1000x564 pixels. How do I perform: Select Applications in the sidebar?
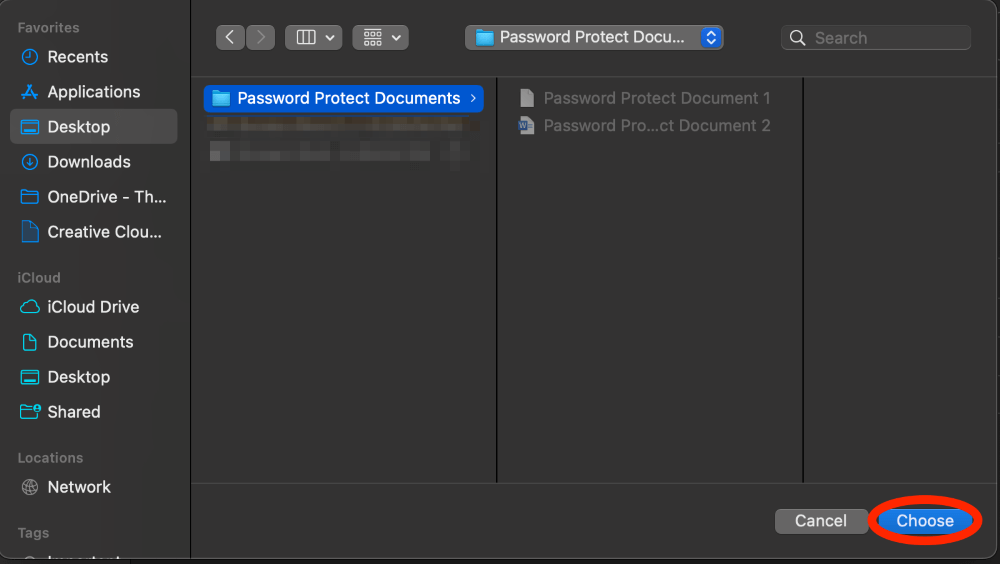coord(93,92)
